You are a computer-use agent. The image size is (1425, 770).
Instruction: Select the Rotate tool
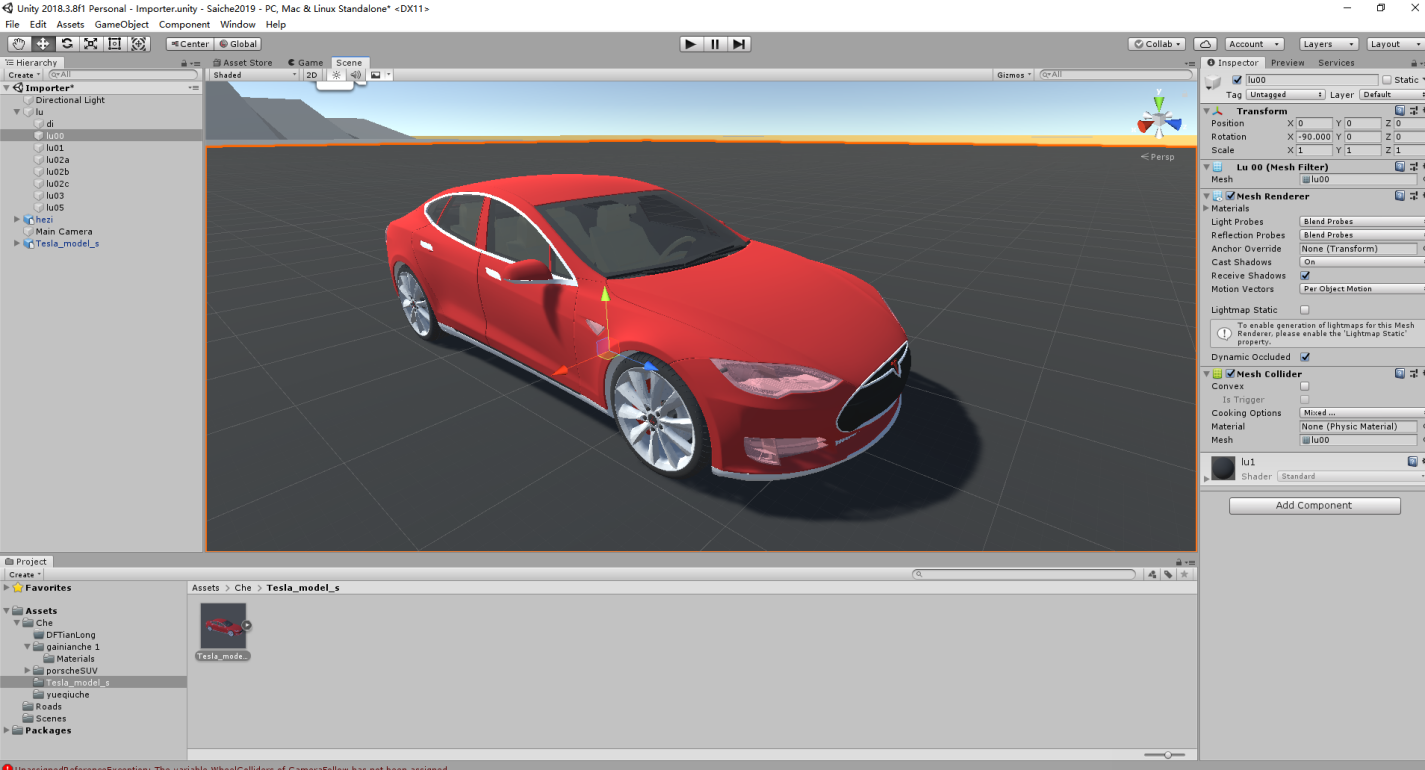(x=67, y=44)
